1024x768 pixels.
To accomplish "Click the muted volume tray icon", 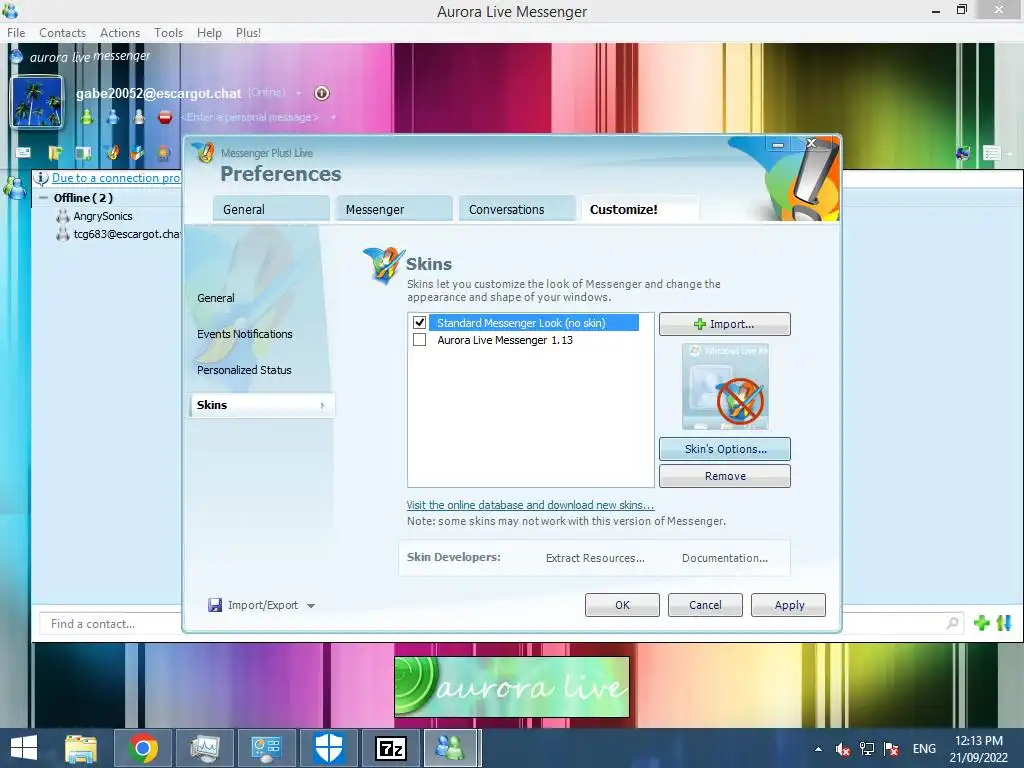I will (842, 749).
